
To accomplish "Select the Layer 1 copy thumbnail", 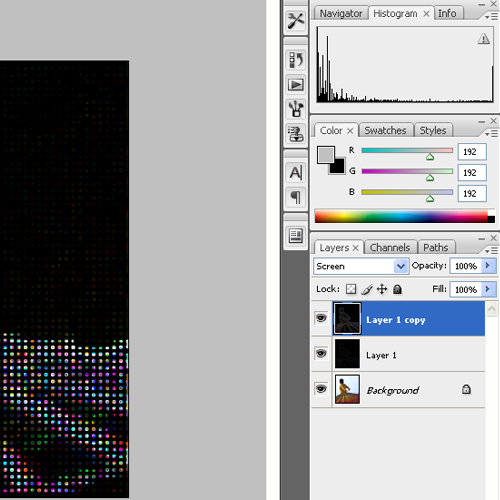I will [347, 318].
